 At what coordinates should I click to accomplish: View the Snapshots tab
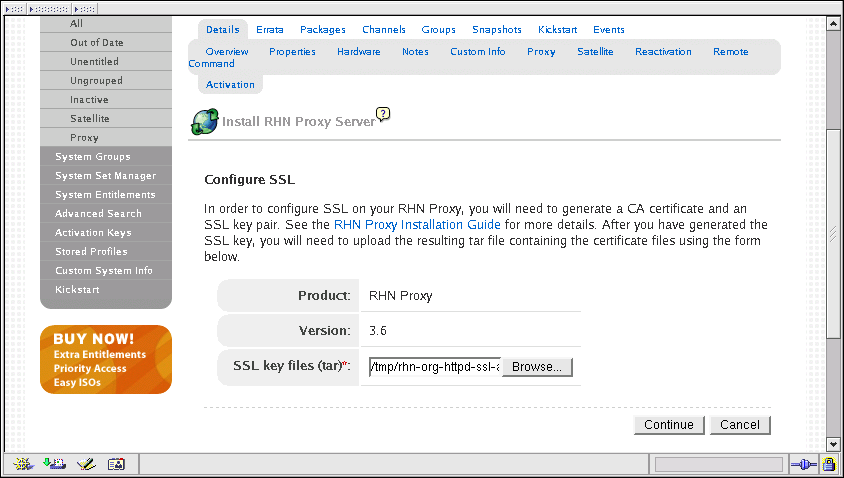point(497,30)
